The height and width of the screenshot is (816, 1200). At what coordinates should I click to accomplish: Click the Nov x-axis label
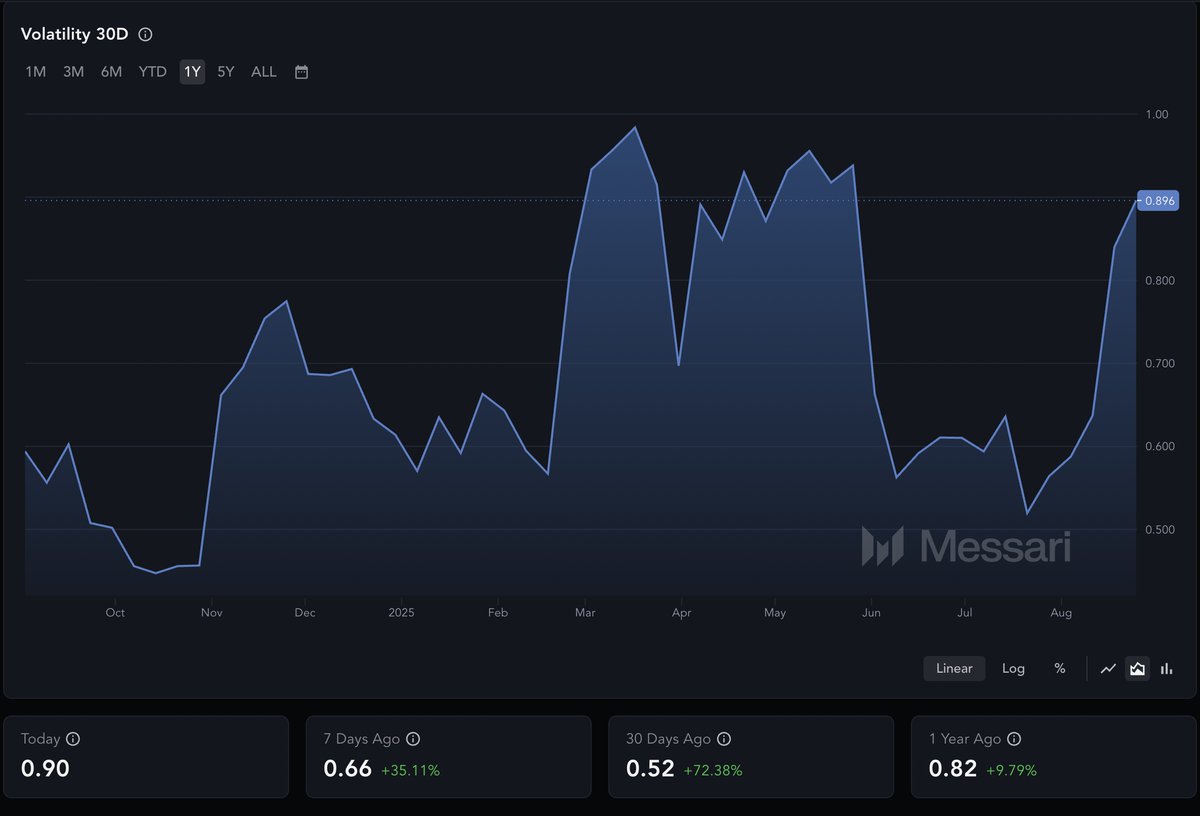[211, 612]
